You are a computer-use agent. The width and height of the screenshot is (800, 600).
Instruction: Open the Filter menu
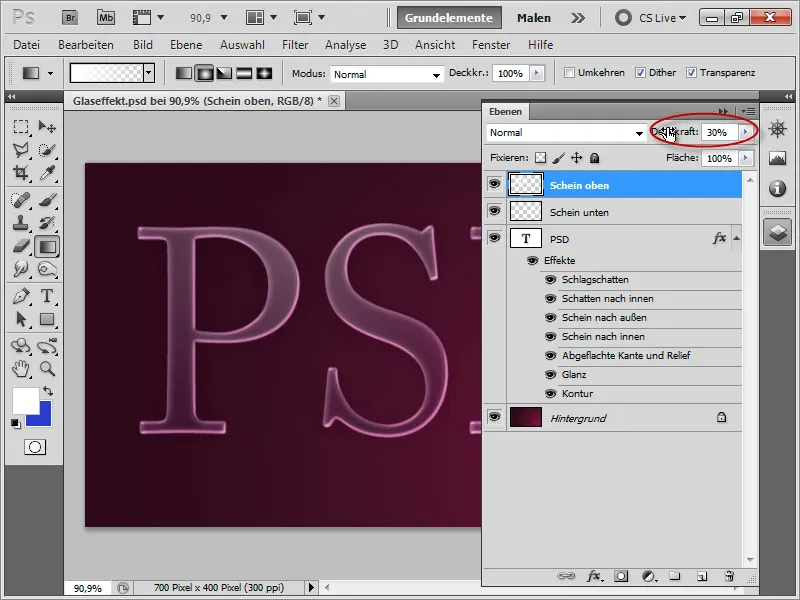coord(295,45)
